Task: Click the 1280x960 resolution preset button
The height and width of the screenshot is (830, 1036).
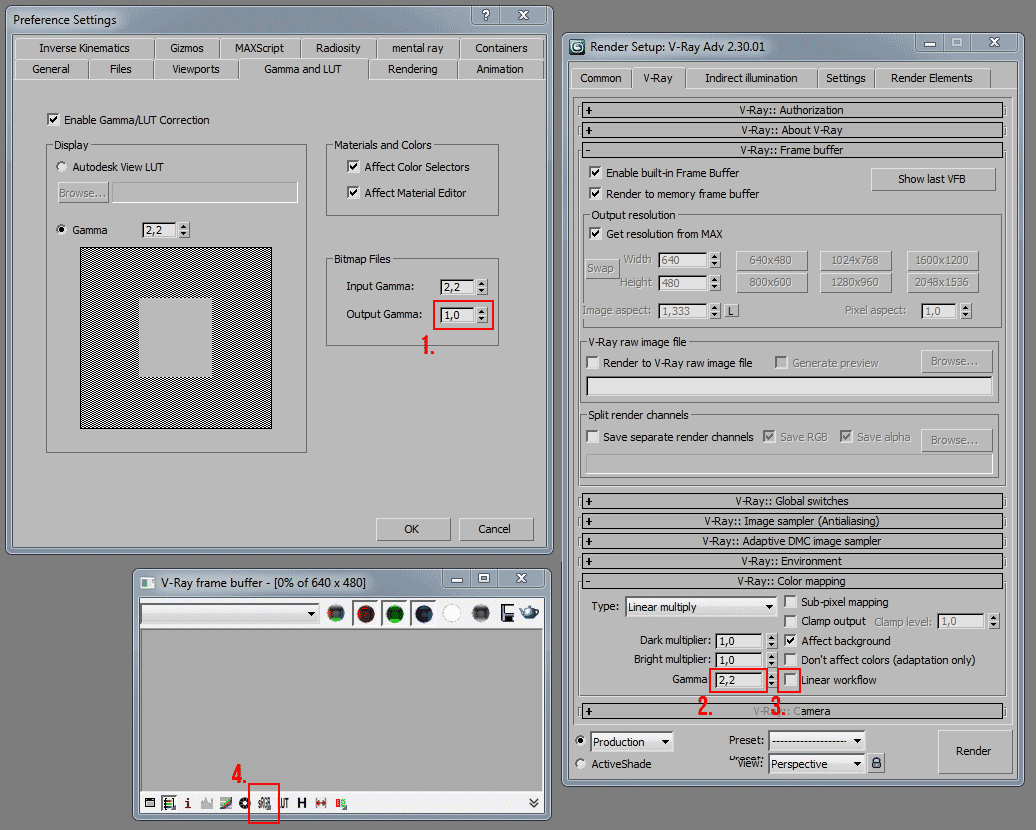Action: 856,282
